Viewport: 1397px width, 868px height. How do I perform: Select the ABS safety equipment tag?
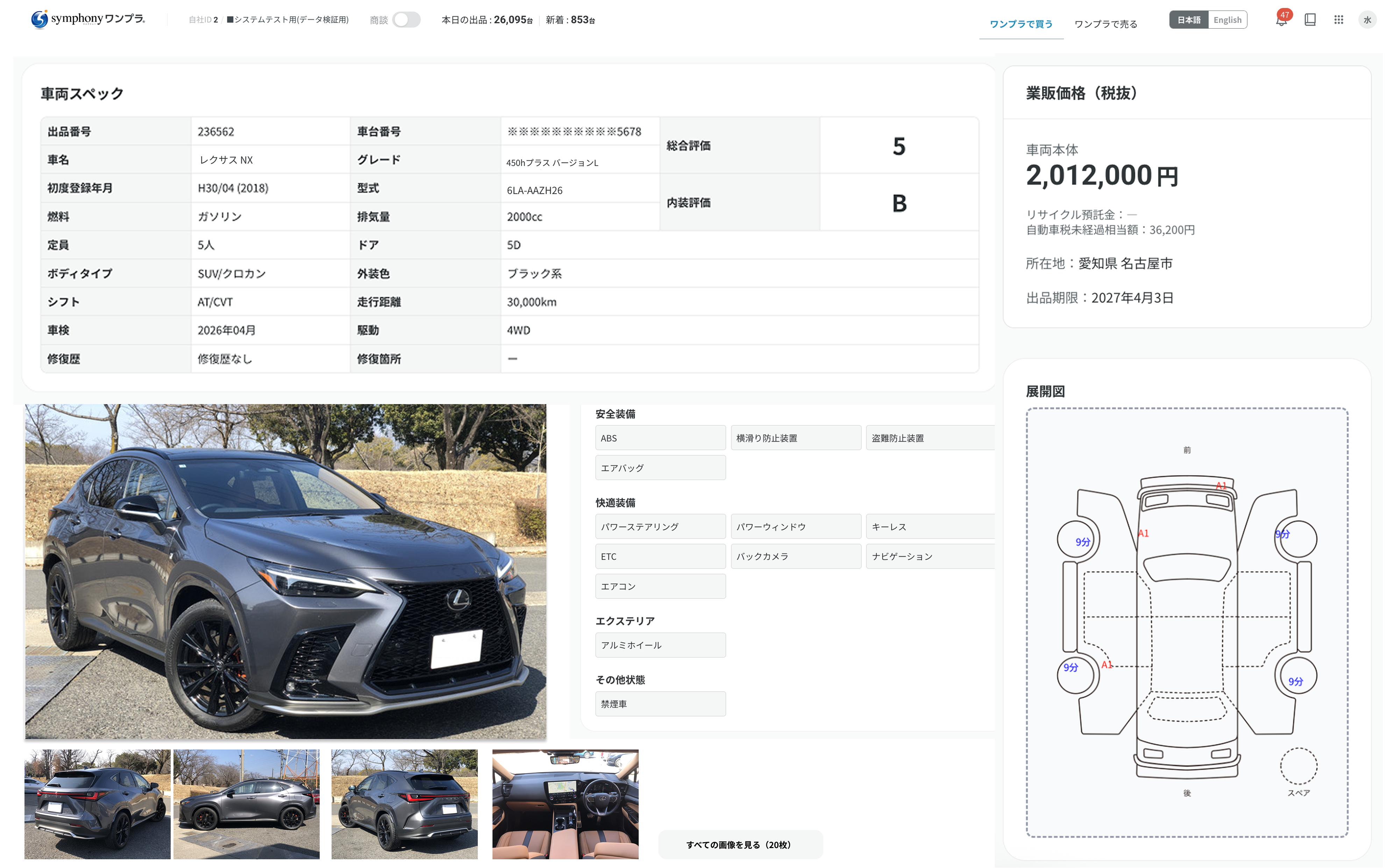click(660, 437)
